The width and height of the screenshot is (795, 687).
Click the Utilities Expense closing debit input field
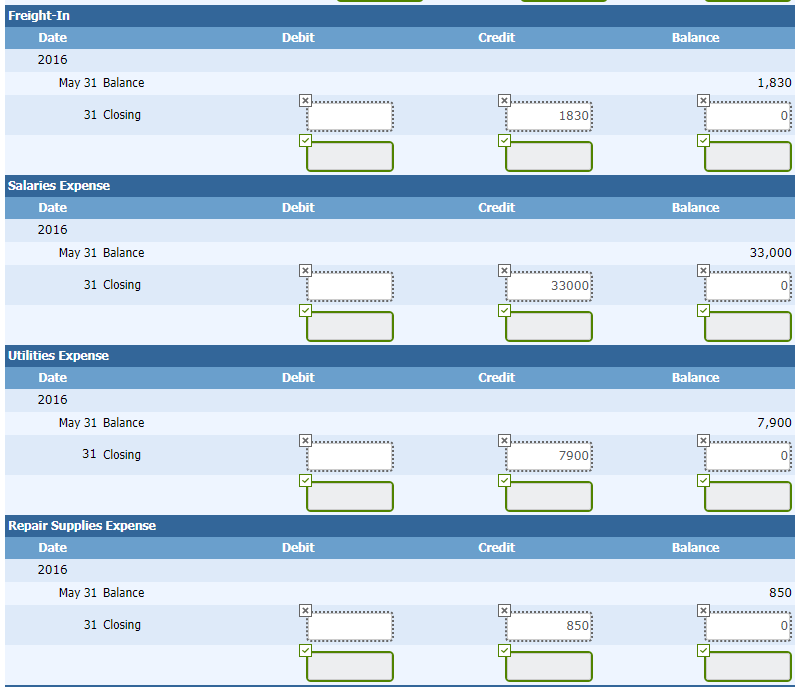pos(350,456)
